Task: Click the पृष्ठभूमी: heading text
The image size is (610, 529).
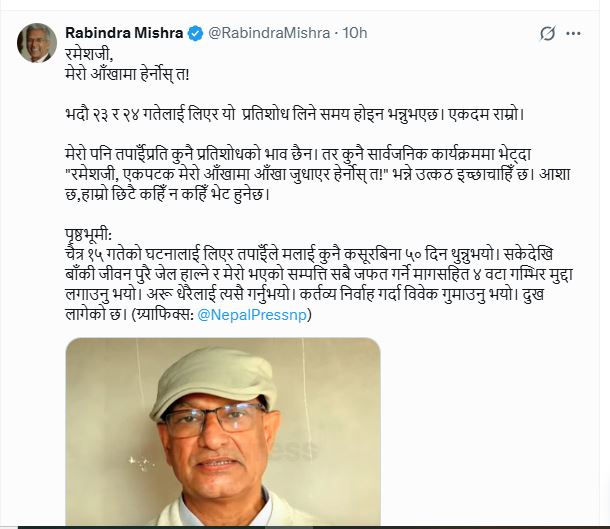Action: tap(88, 235)
